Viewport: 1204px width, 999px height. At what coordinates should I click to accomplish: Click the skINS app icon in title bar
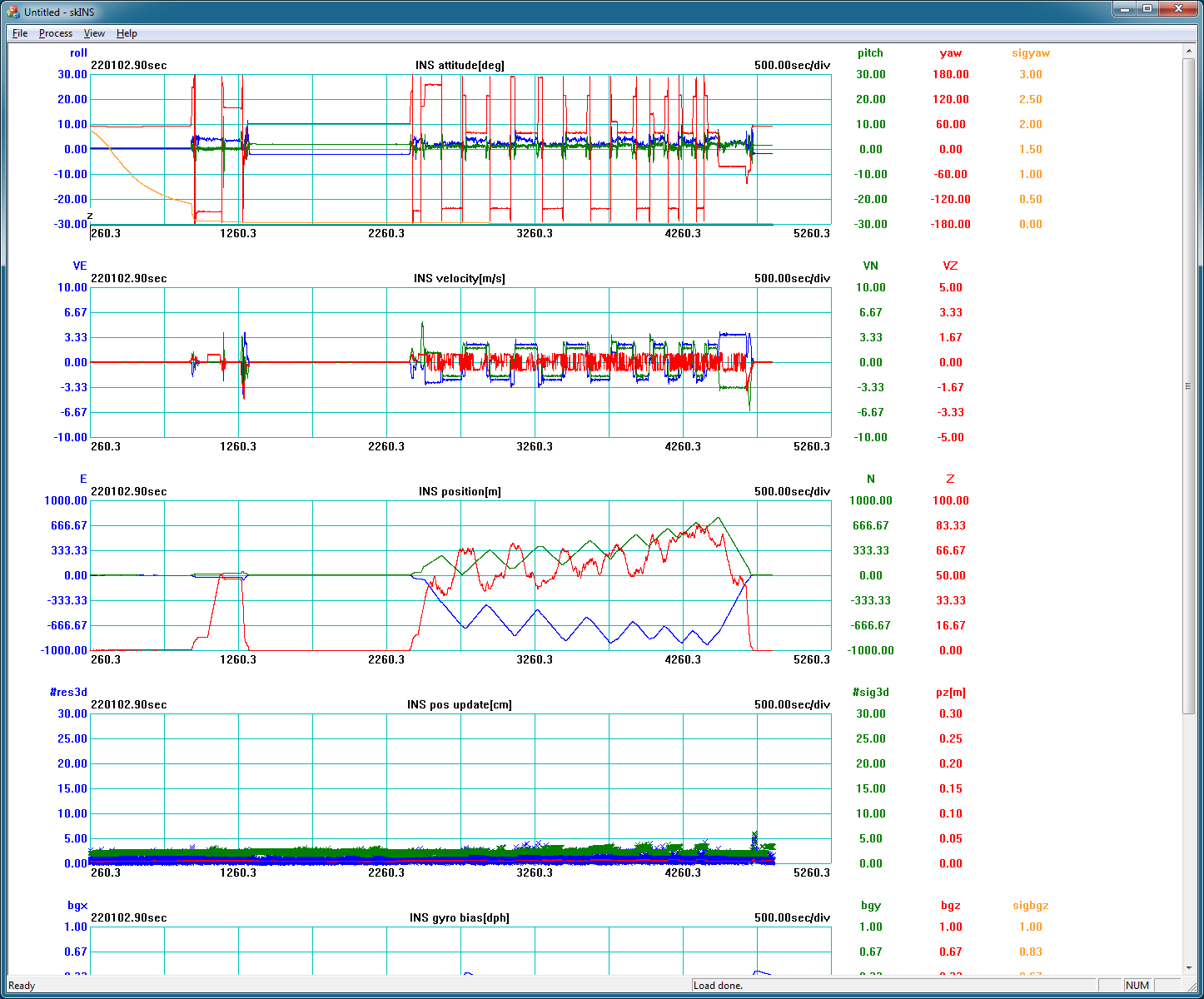point(12,12)
